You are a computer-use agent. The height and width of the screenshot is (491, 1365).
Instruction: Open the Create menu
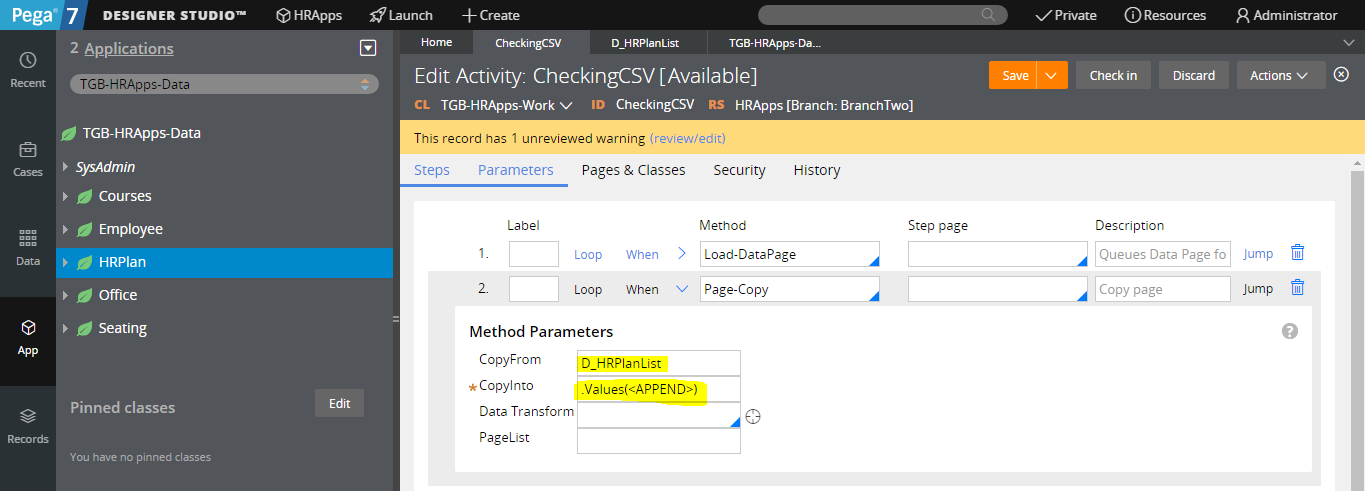click(x=490, y=15)
